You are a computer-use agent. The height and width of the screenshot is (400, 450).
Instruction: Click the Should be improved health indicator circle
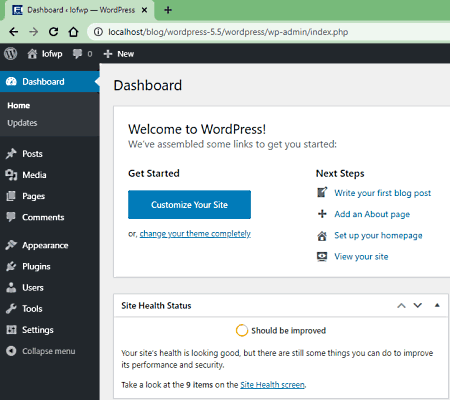tap(242, 330)
